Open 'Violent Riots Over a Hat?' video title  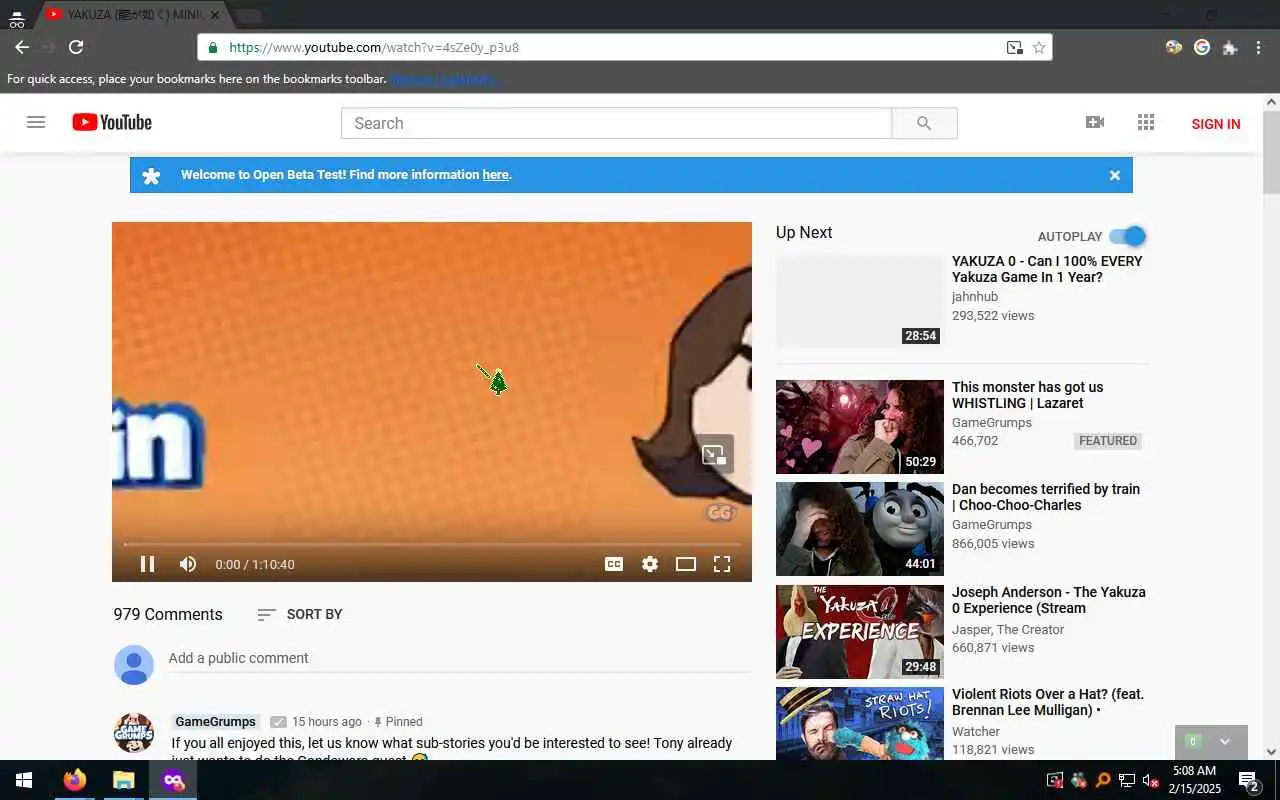(x=1048, y=702)
